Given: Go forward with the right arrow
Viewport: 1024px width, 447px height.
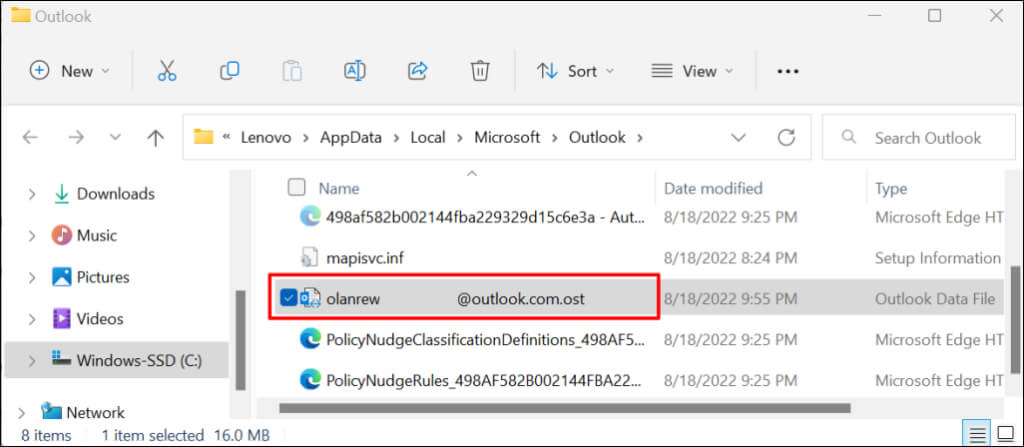Looking at the screenshot, I should coord(76,137).
